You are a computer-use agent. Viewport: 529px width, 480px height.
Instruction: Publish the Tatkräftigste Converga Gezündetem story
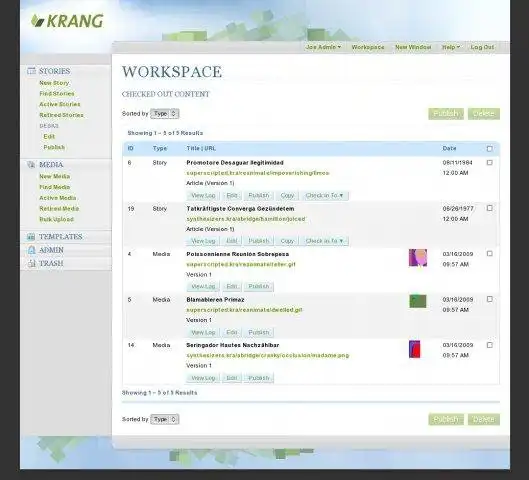259,241
